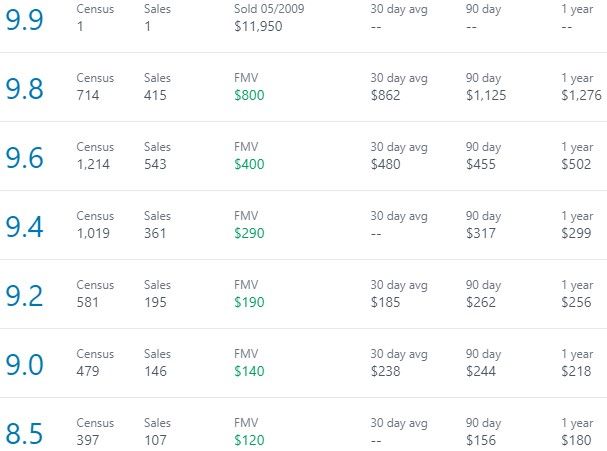Viewport: 607px width, 451px height.
Task: Click the $290 FMV value
Action: (249, 233)
